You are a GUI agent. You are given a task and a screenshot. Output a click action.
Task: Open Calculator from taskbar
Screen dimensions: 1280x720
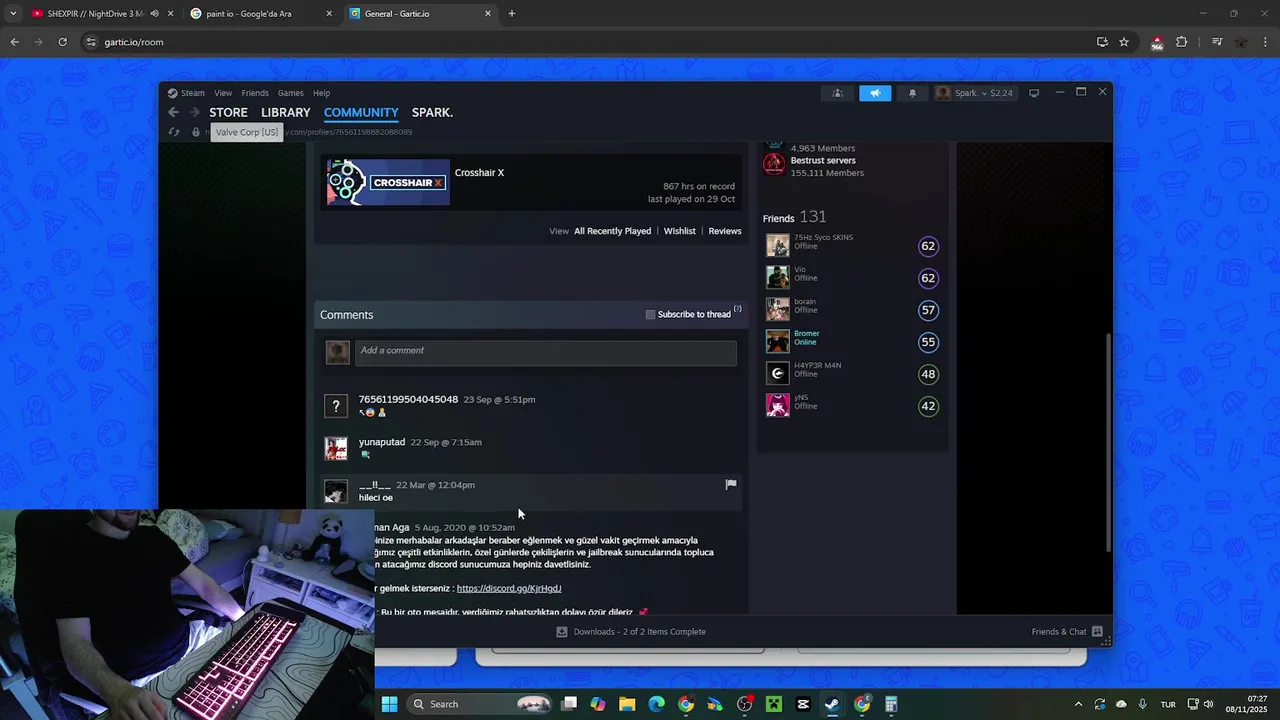(x=891, y=704)
